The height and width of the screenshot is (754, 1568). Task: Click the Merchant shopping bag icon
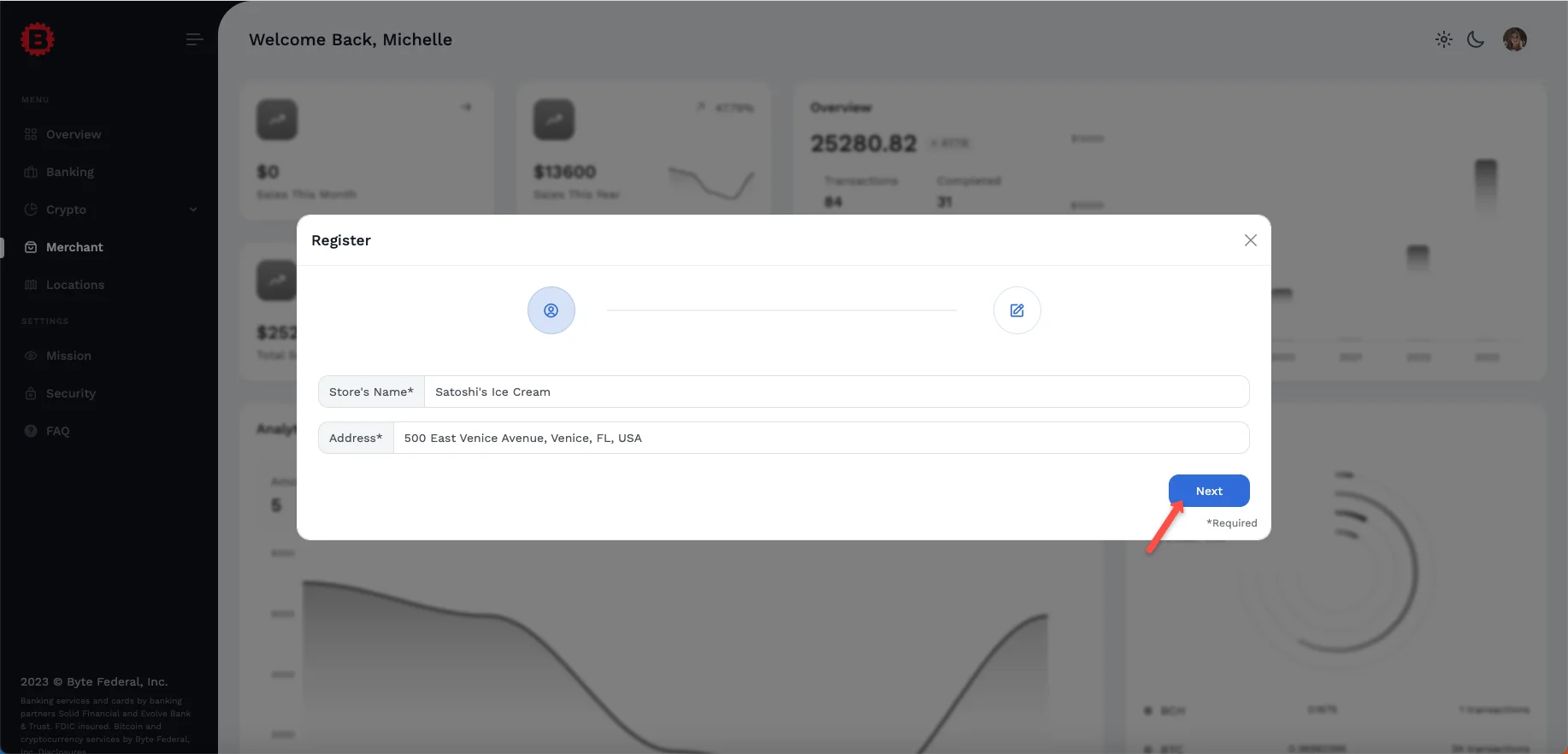31,247
